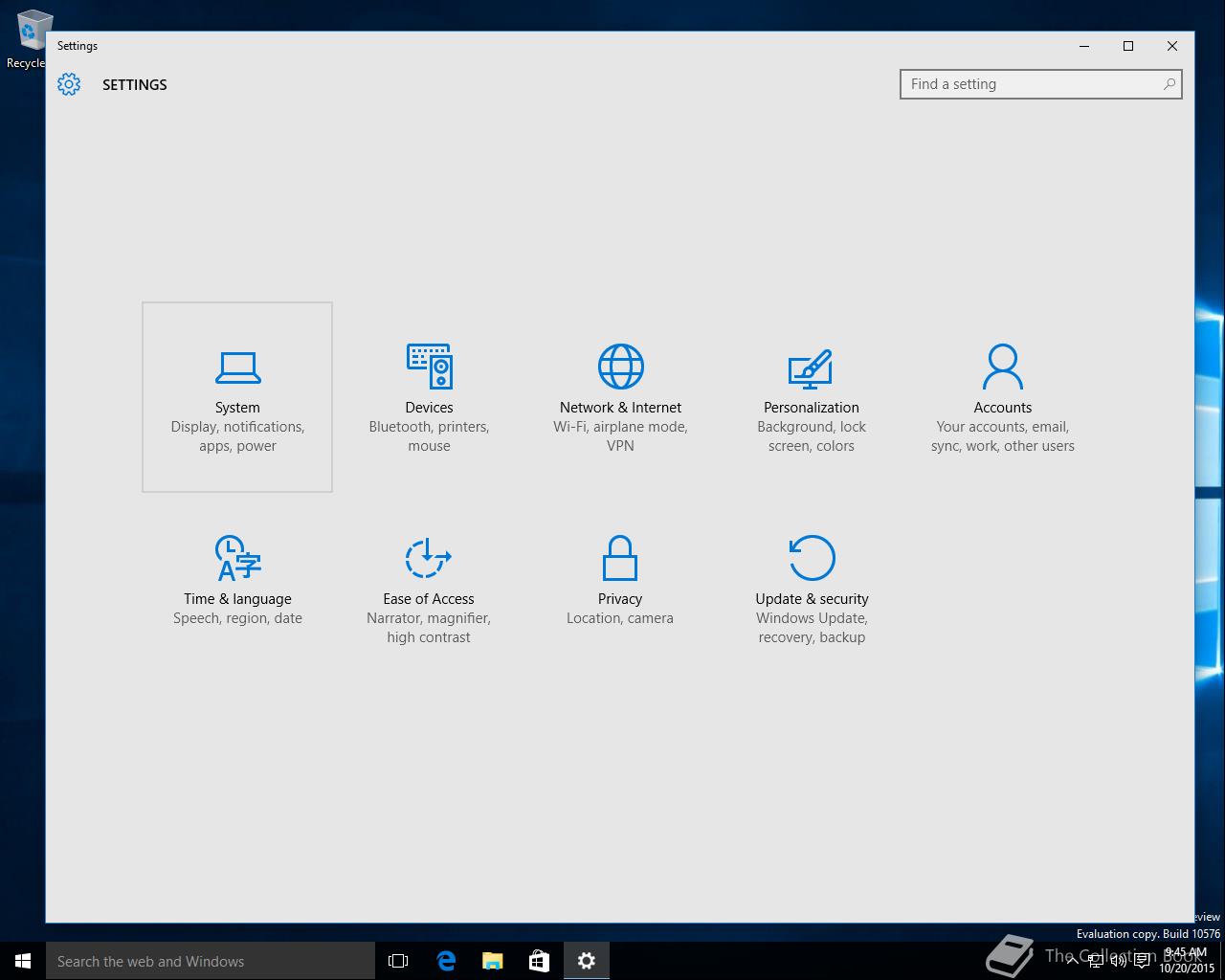Click the Update & security title text

click(812, 599)
